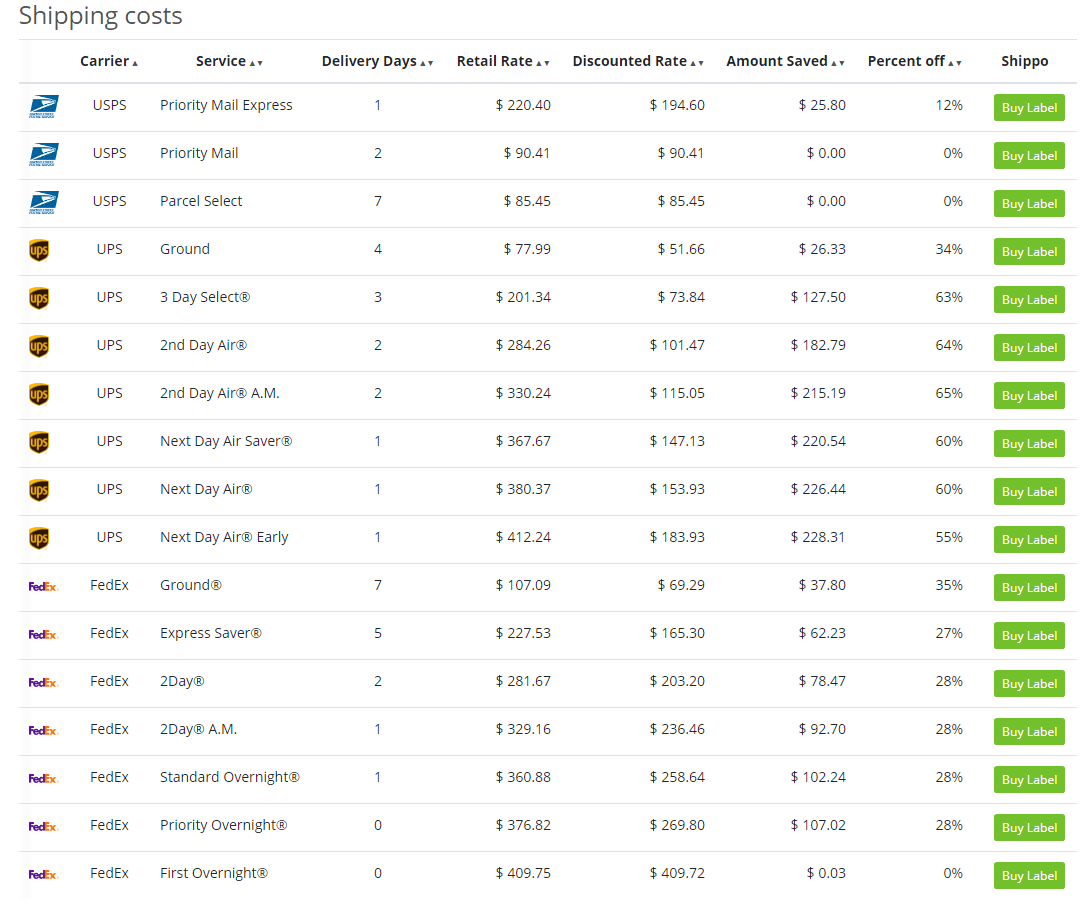Click amount saved $ 226.44

point(818,489)
